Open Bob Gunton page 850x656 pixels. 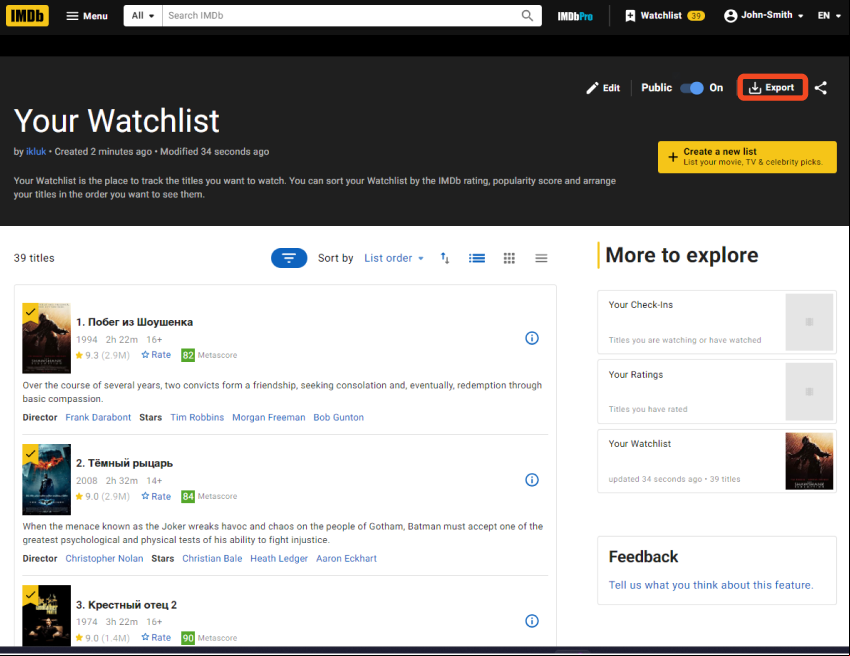click(339, 417)
